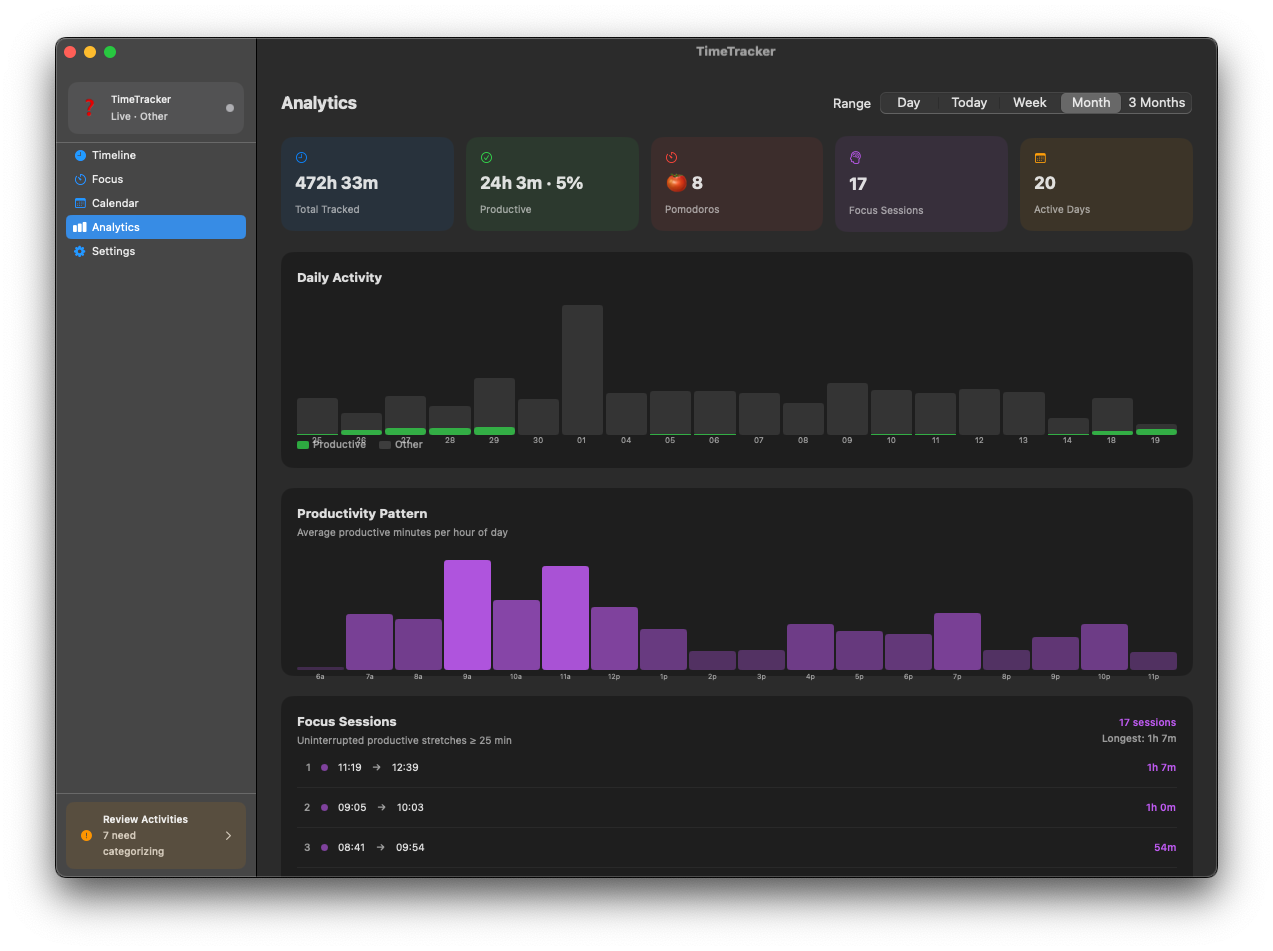Image resolution: width=1273 pixels, height=951 pixels.
Task: Click the Timeline clock icon in sidebar
Action: coord(80,155)
